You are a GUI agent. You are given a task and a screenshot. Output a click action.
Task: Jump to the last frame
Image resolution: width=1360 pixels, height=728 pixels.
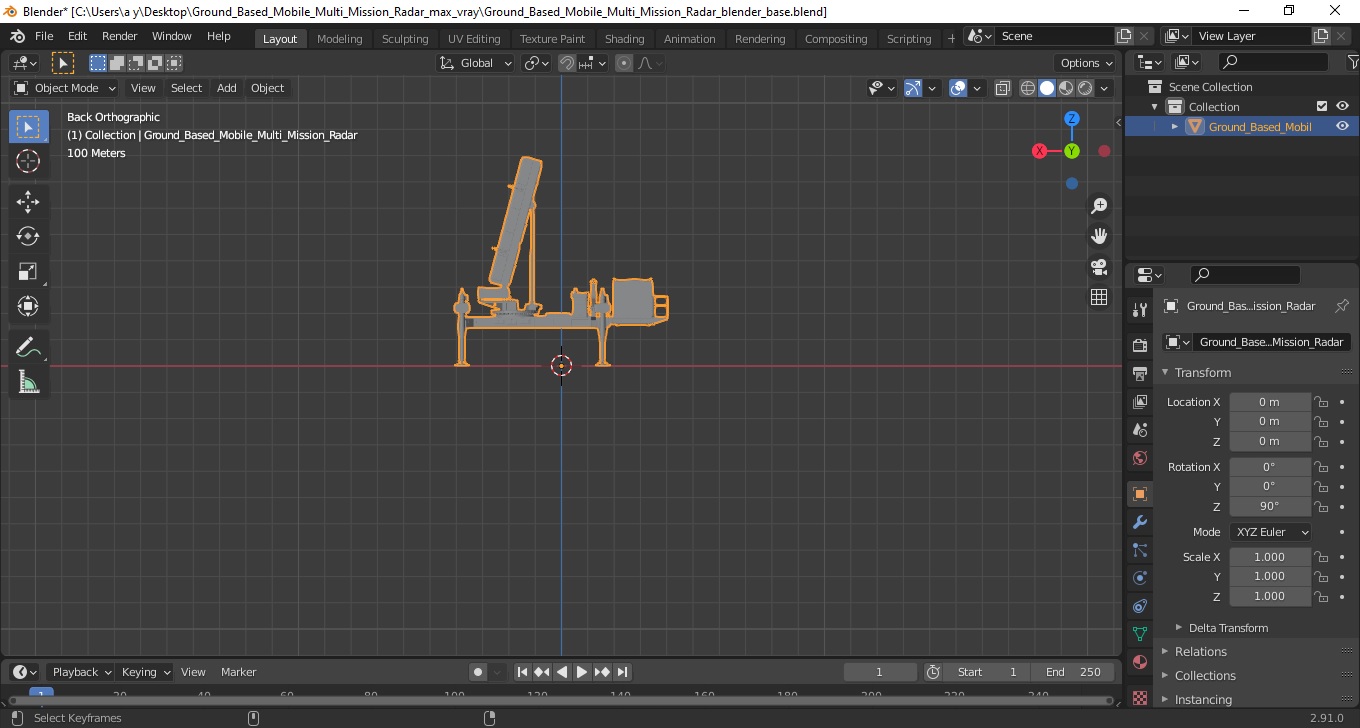(x=622, y=672)
